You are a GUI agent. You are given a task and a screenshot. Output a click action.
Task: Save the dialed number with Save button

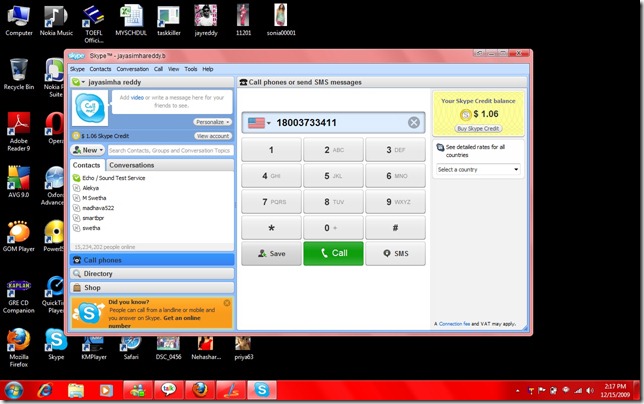point(271,253)
